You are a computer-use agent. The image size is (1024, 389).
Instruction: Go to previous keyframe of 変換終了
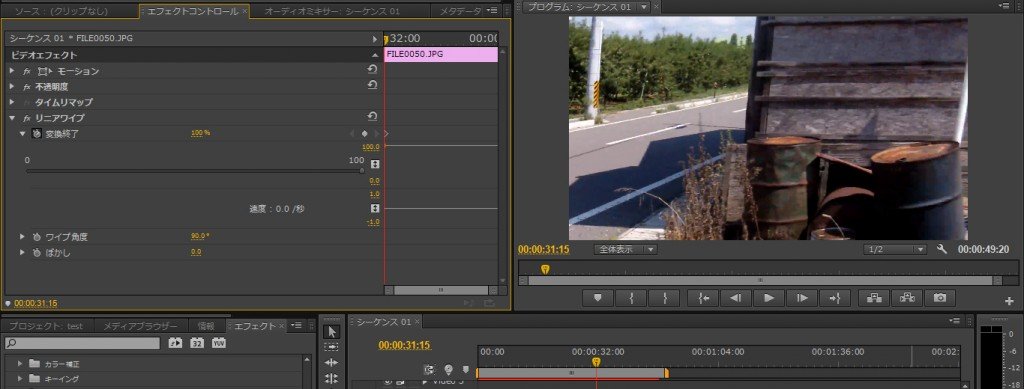click(353, 134)
